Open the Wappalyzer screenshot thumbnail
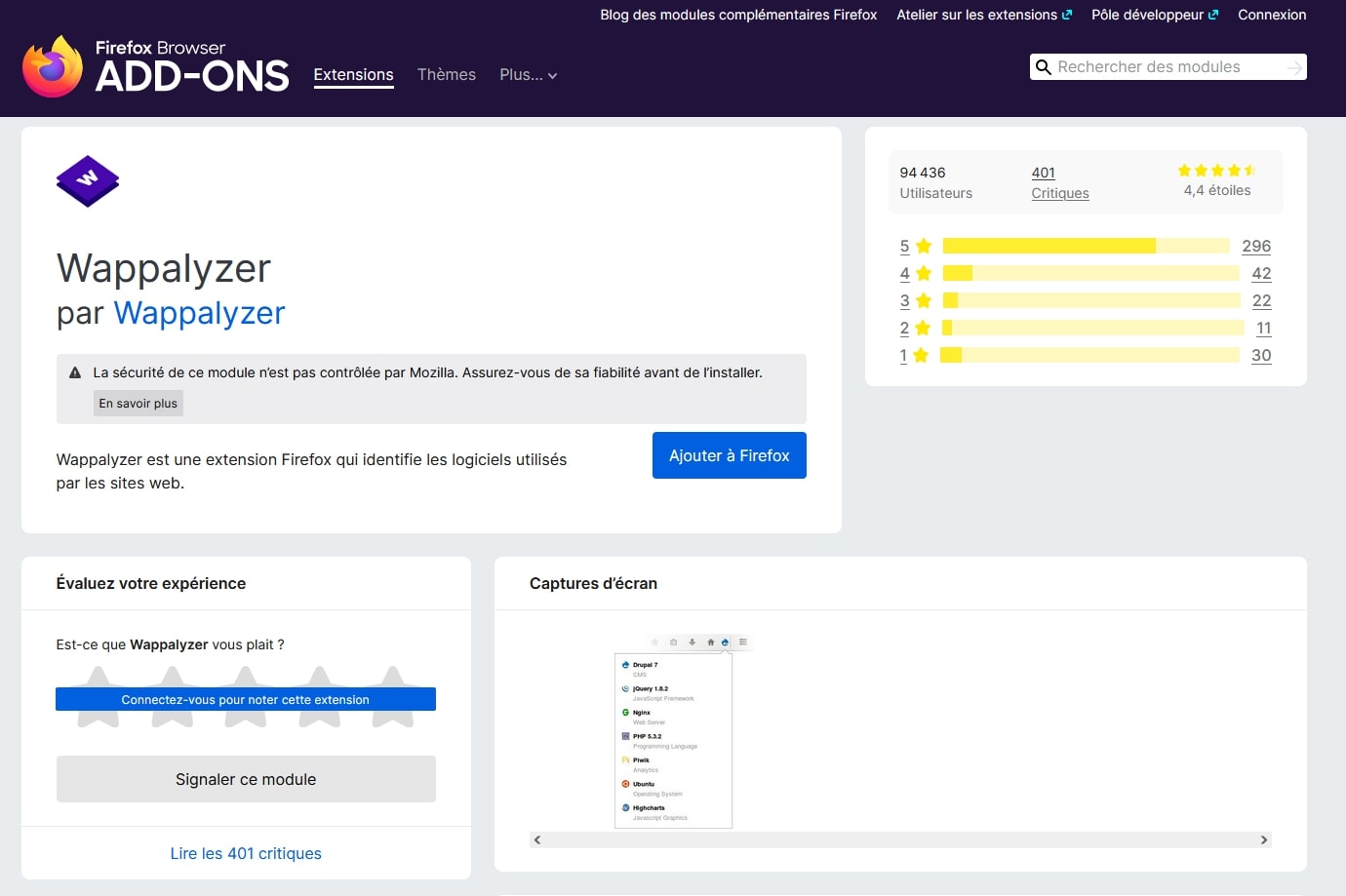The width and height of the screenshot is (1346, 896). [x=684, y=730]
